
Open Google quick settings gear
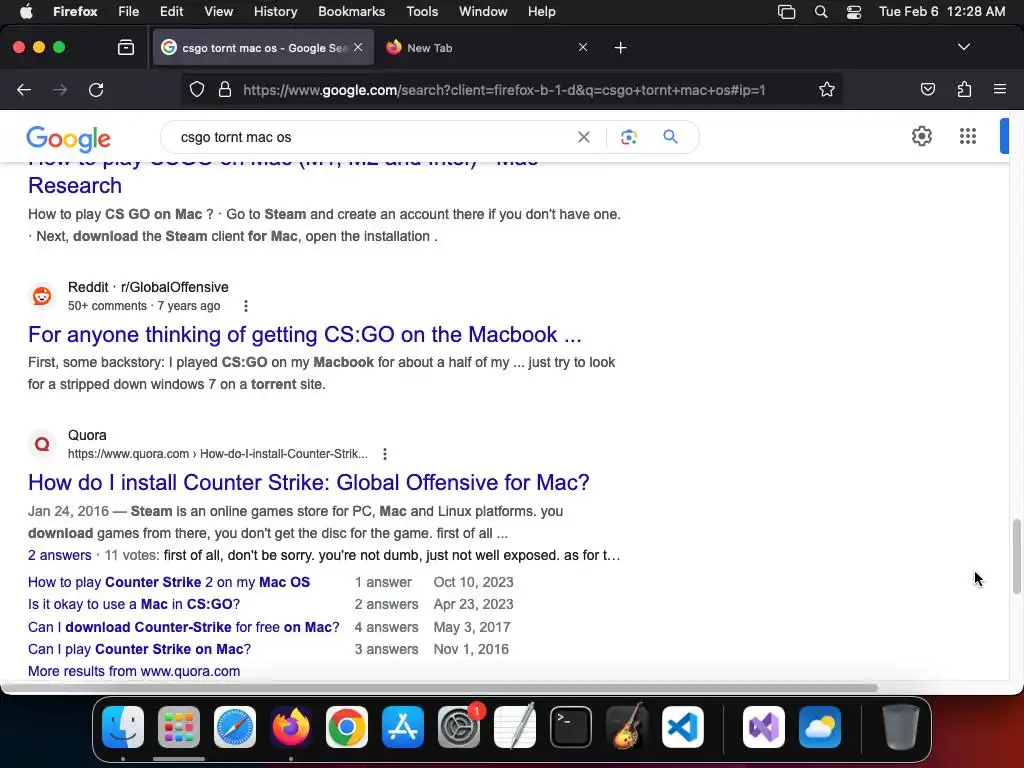(x=921, y=136)
